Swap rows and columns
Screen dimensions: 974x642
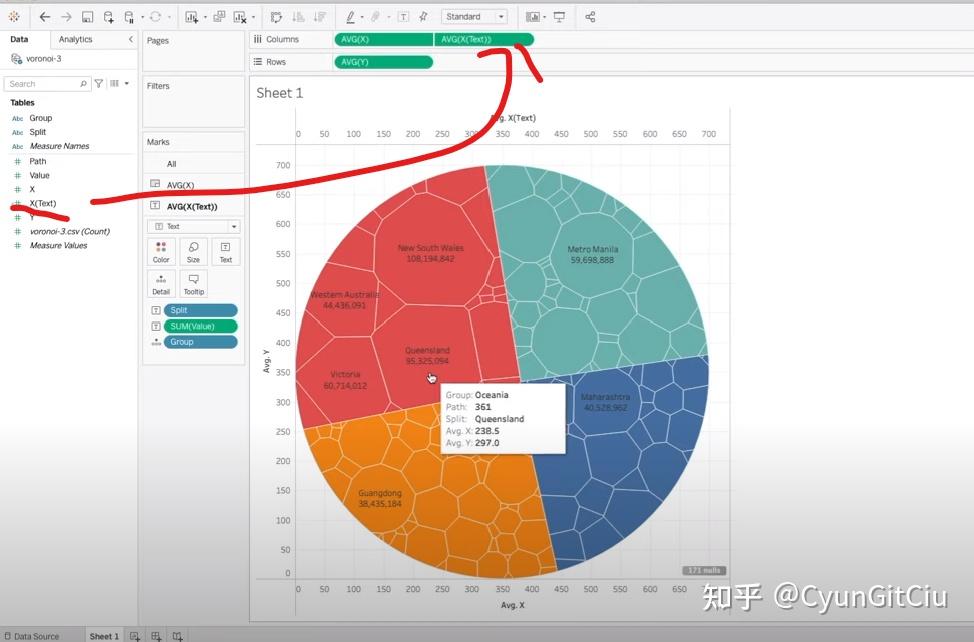pyautogui.click(x=276, y=17)
